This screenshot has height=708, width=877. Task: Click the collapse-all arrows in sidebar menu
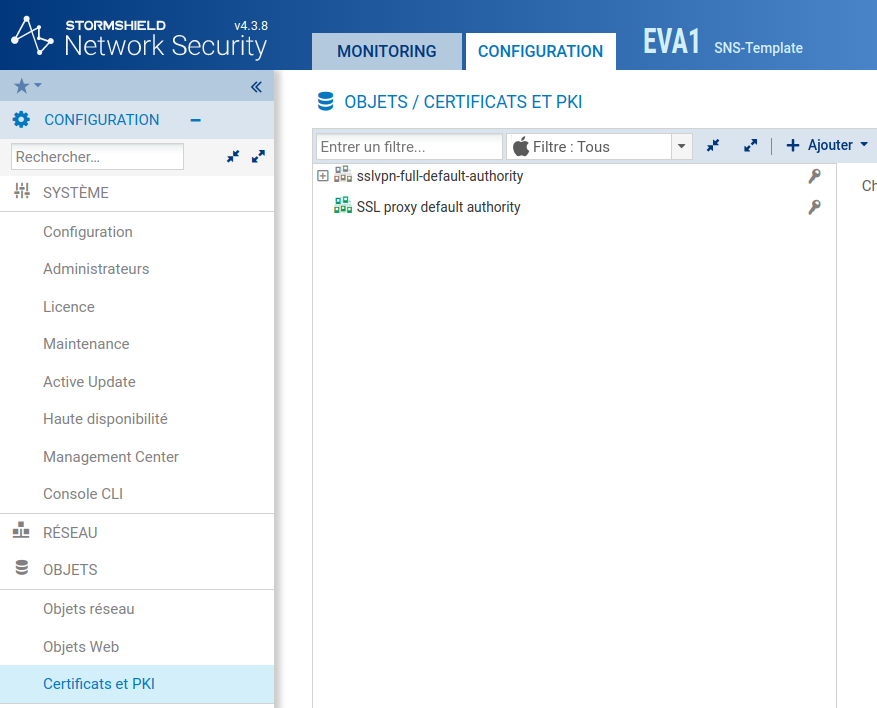click(233, 156)
